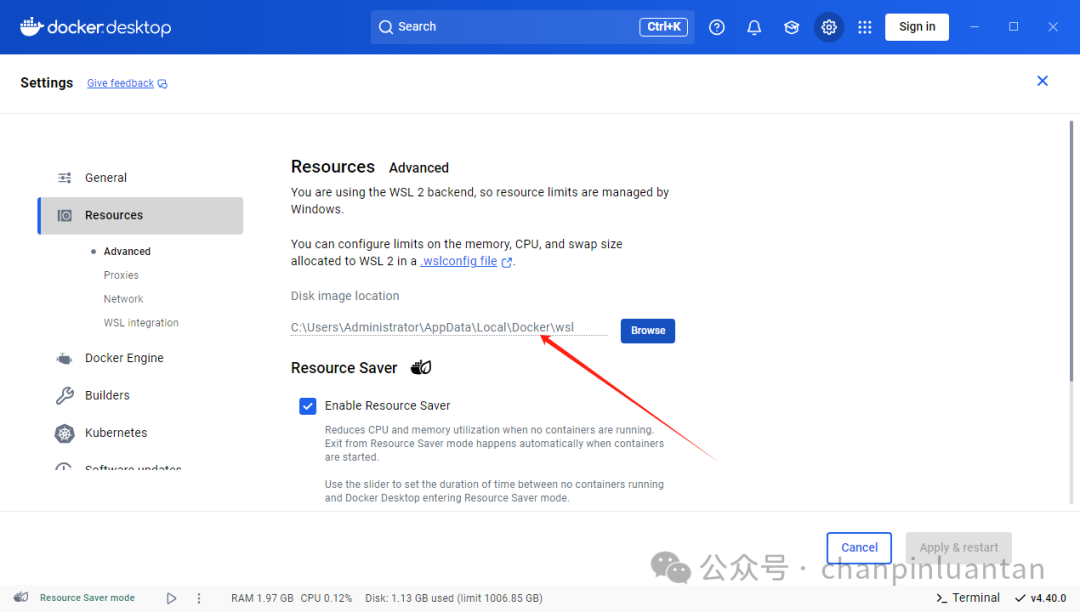Click the Docker Desktop whale logo
Image resolution: width=1080 pixels, height=612 pixels.
coord(32,27)
